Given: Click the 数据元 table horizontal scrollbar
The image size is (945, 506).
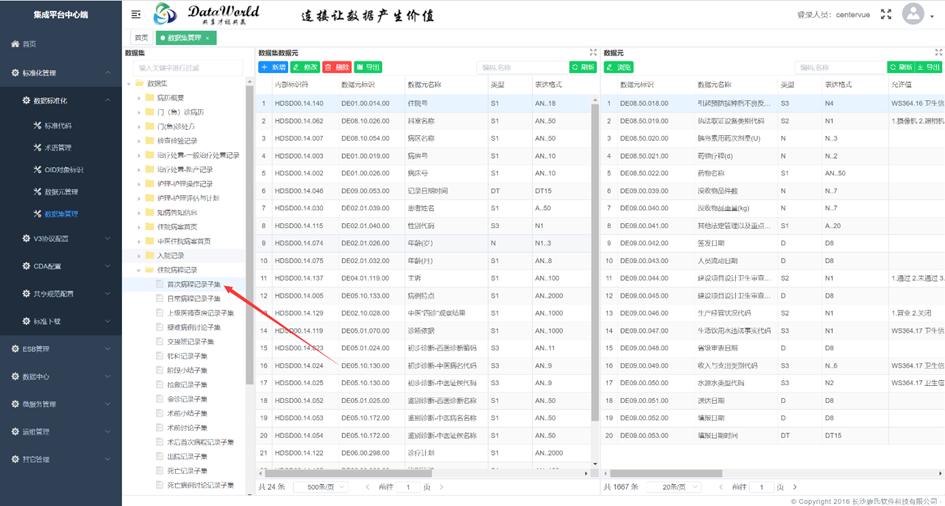Looking at the screenshot, I should [x=666, y=473].
